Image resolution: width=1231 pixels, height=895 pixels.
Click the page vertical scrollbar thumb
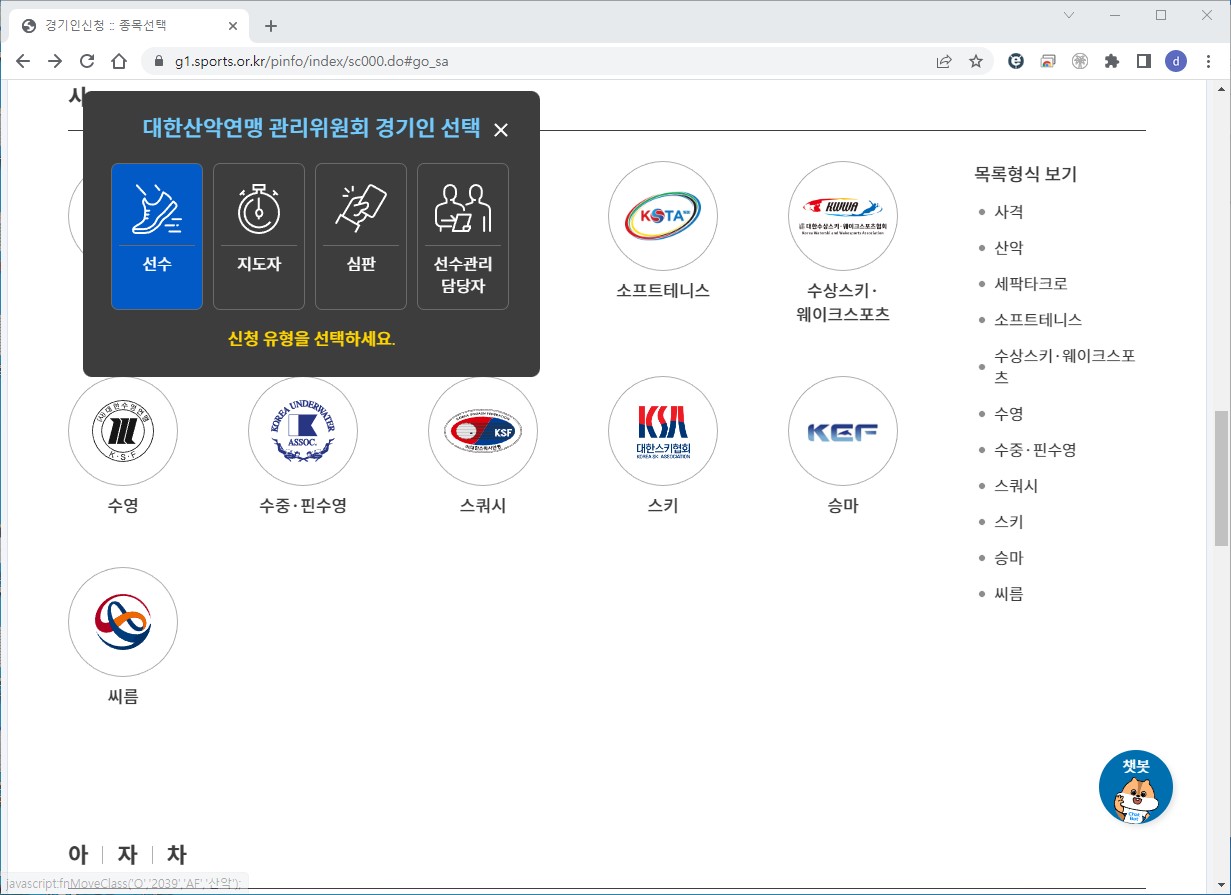[x=1221, y=477]
